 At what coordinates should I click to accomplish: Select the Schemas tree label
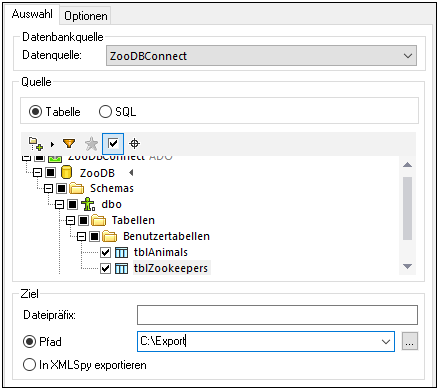coord(112,188)
